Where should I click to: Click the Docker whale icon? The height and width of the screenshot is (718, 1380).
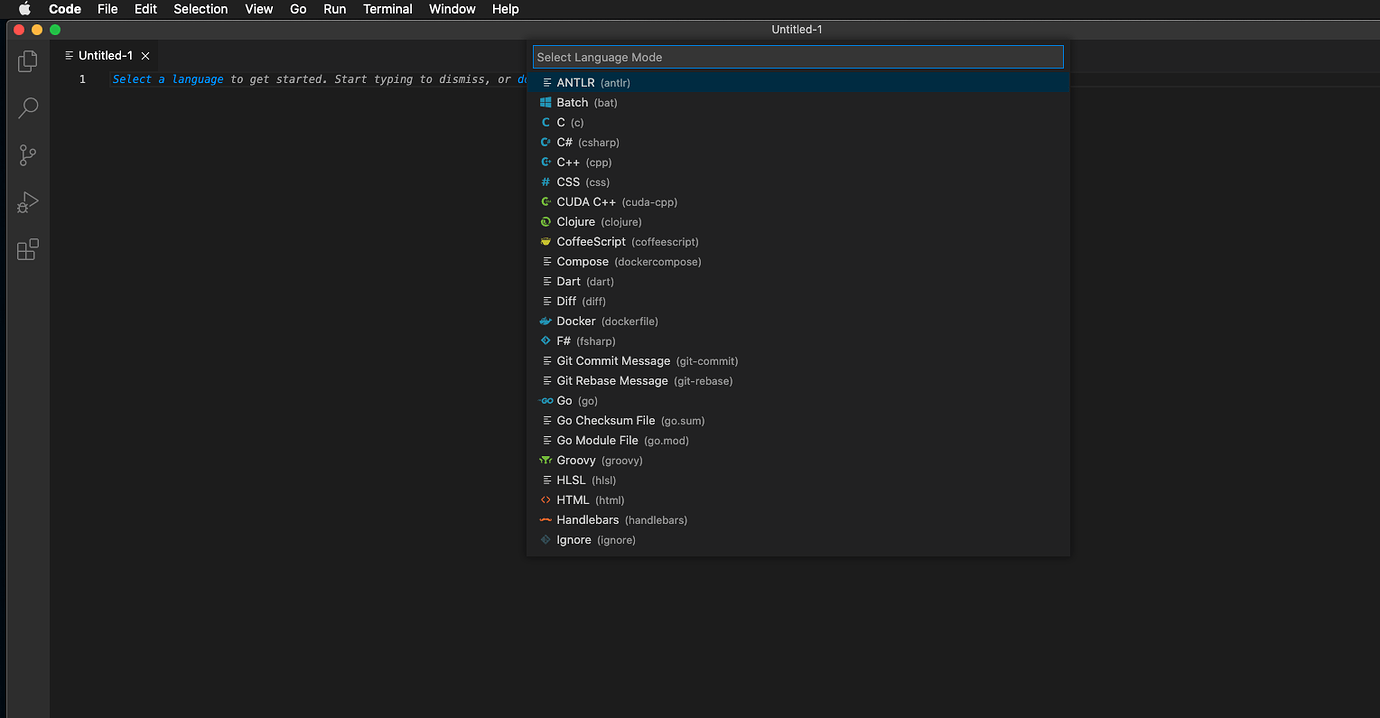(x=546, y=321)
